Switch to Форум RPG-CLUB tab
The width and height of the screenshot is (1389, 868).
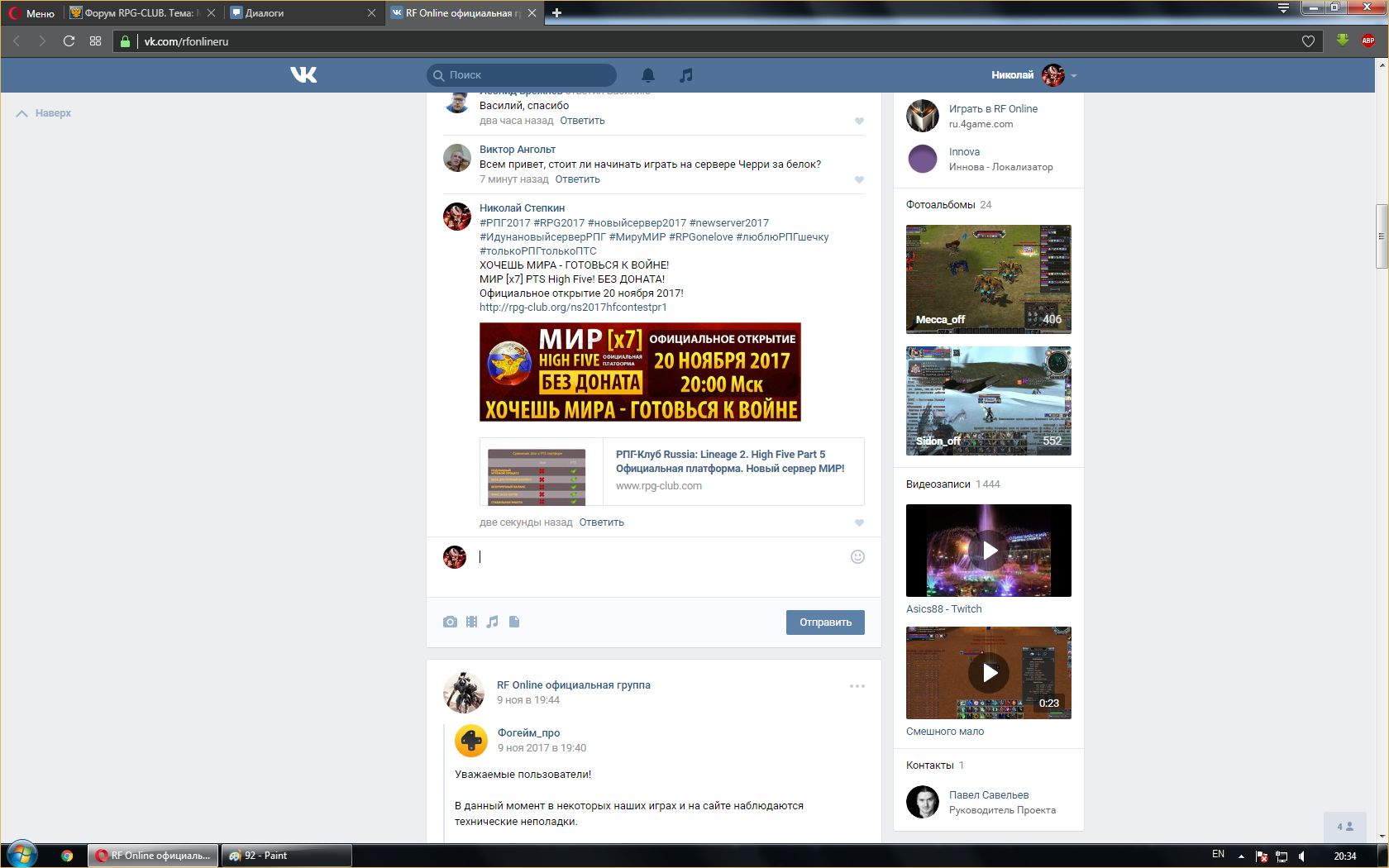pos(141,13)
